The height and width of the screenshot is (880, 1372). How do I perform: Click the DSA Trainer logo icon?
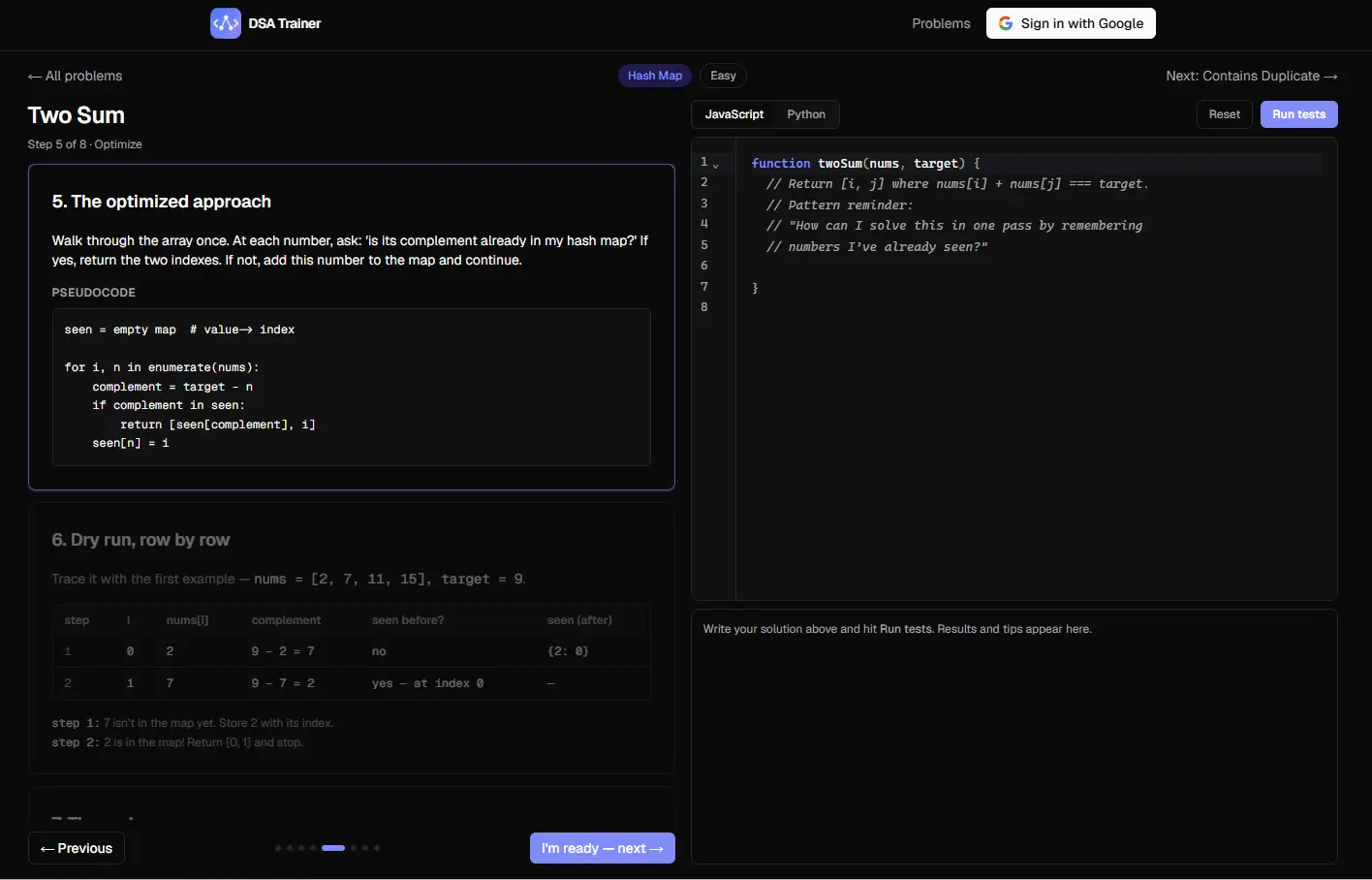click(226, 23)
